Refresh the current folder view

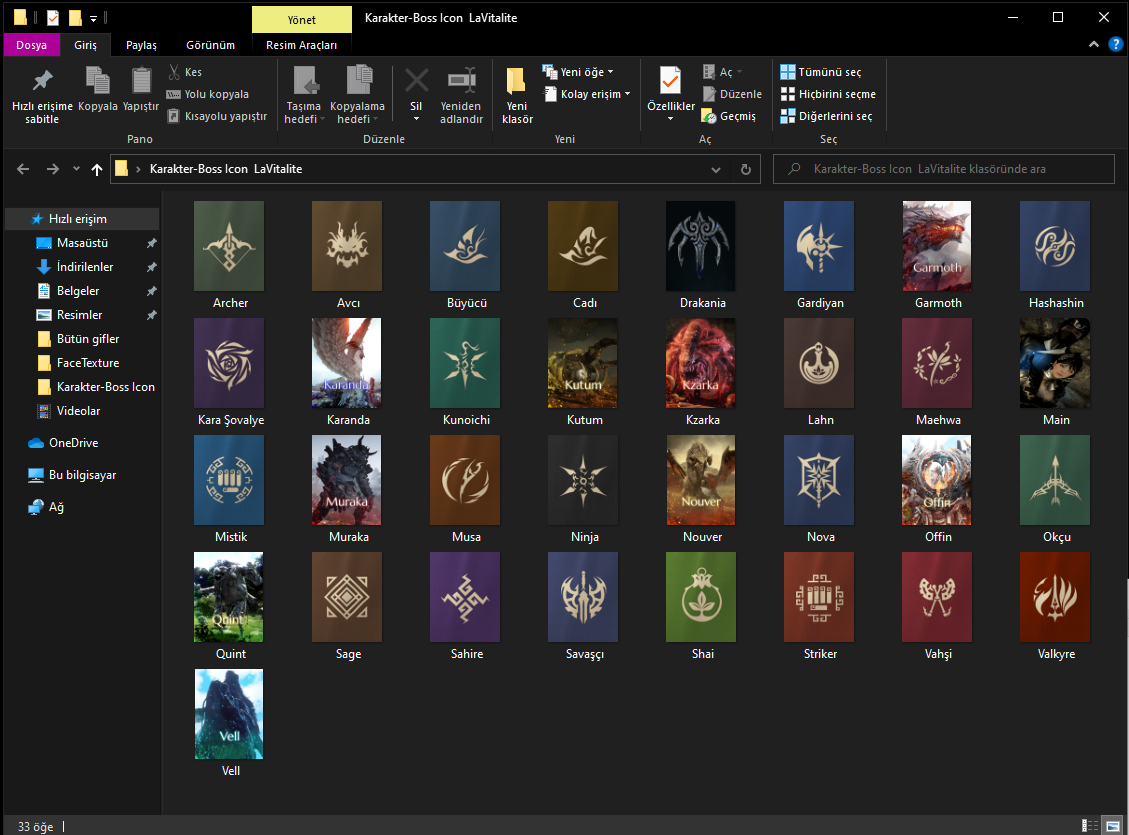[x=746, y=169]
